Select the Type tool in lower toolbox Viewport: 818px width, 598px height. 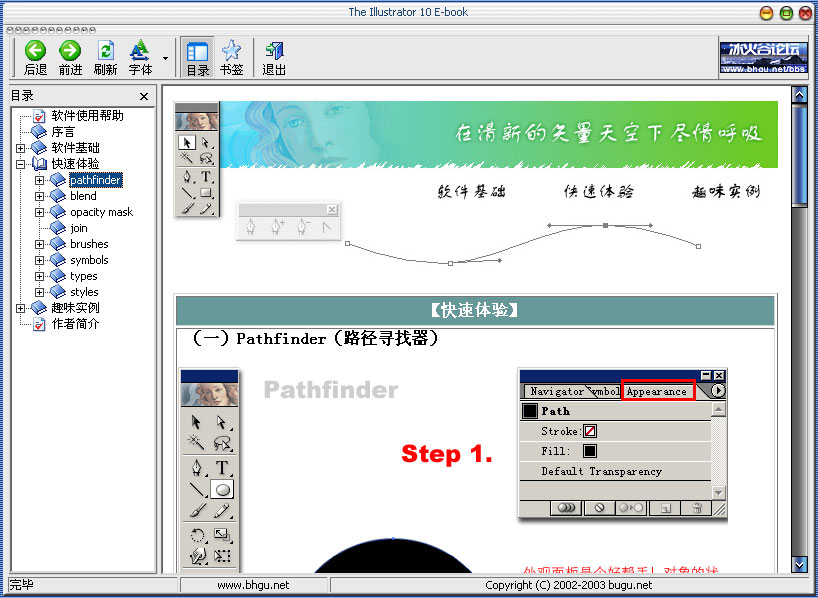(x=222, y=467)
